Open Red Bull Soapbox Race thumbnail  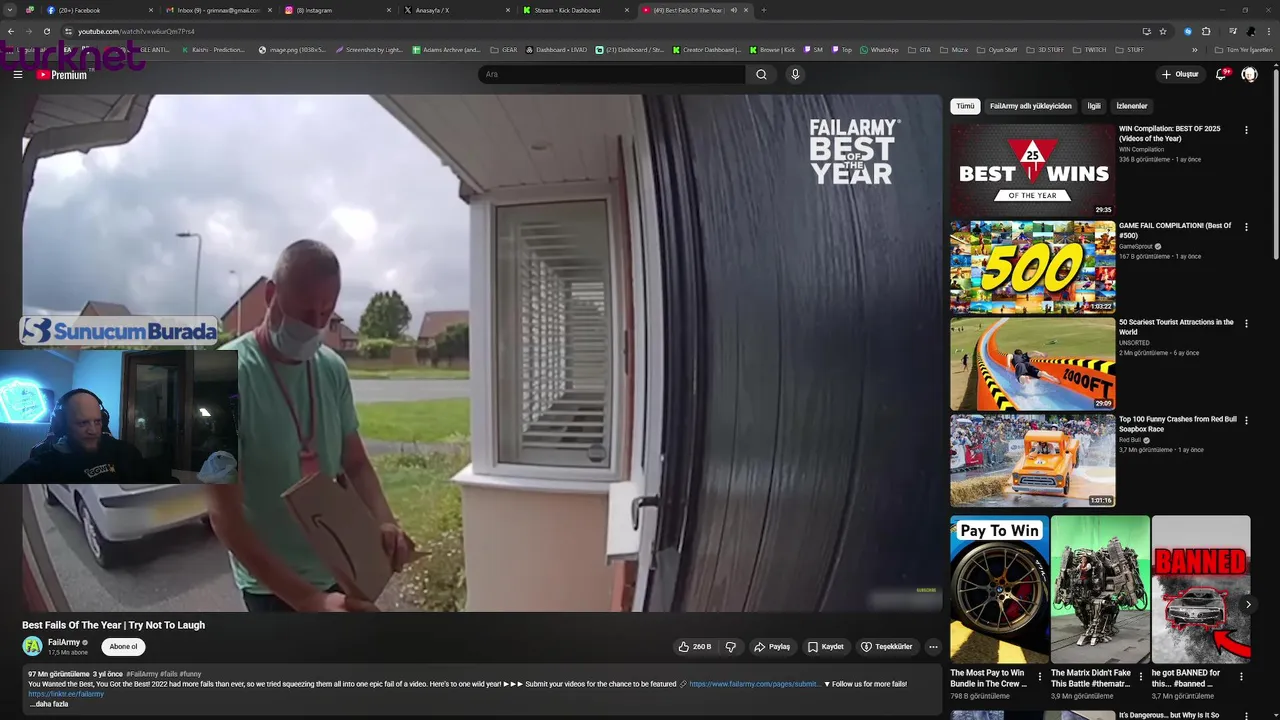click(x=1032, y=461)
